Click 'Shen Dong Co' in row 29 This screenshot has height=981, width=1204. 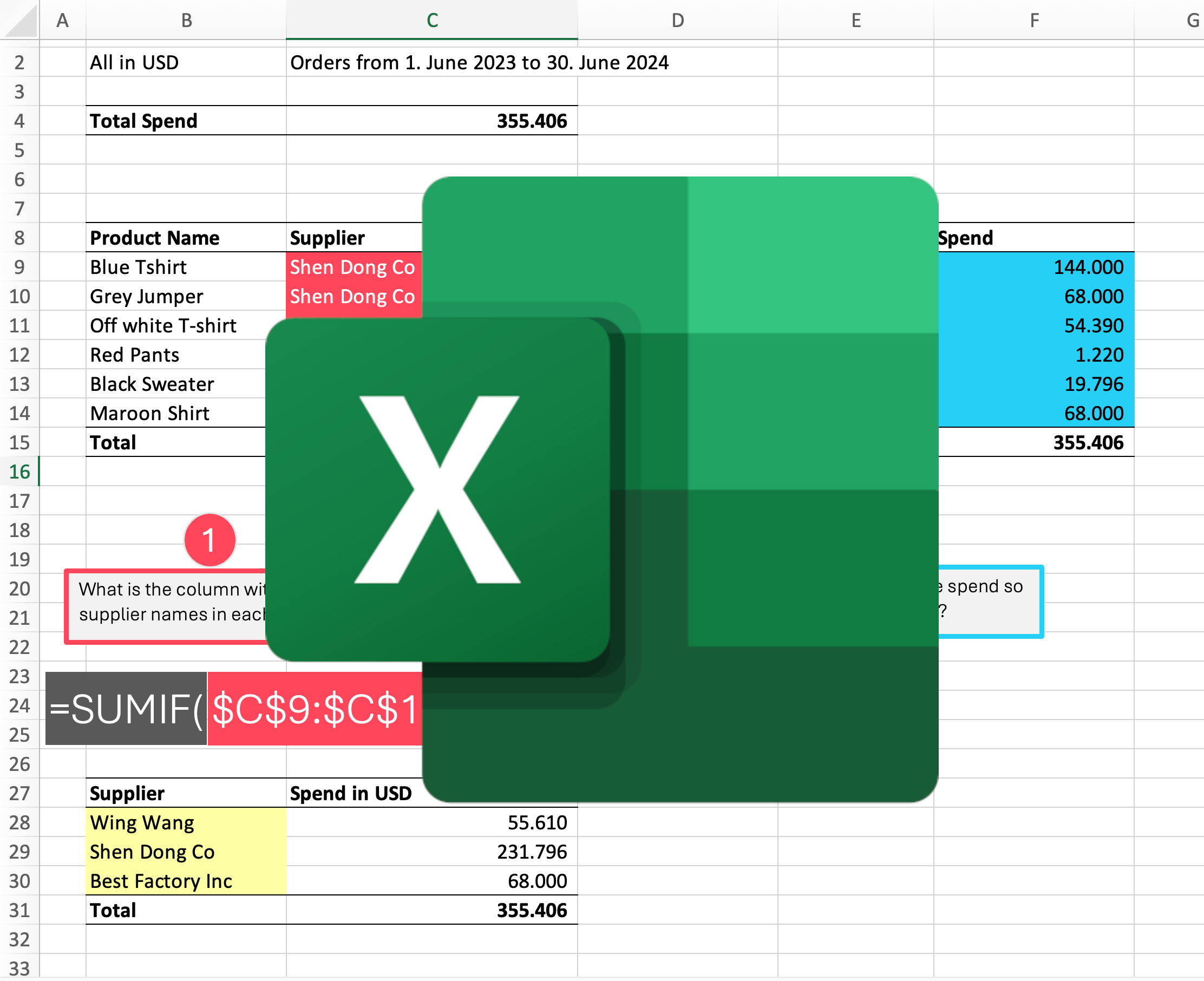pos(186,852)
